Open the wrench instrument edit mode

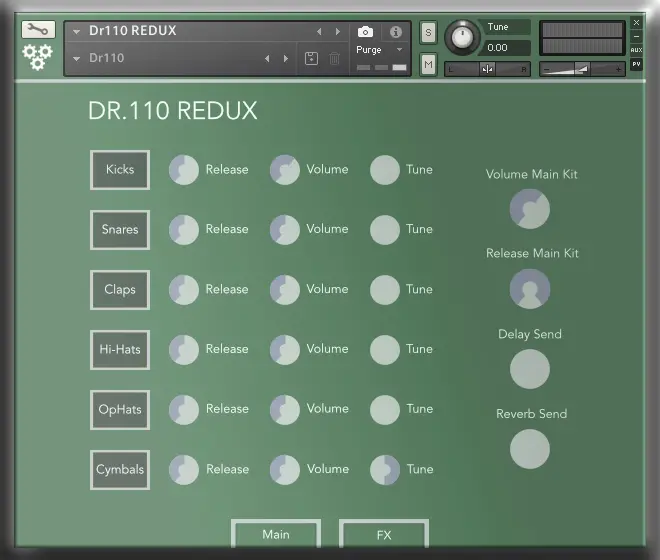38,29
